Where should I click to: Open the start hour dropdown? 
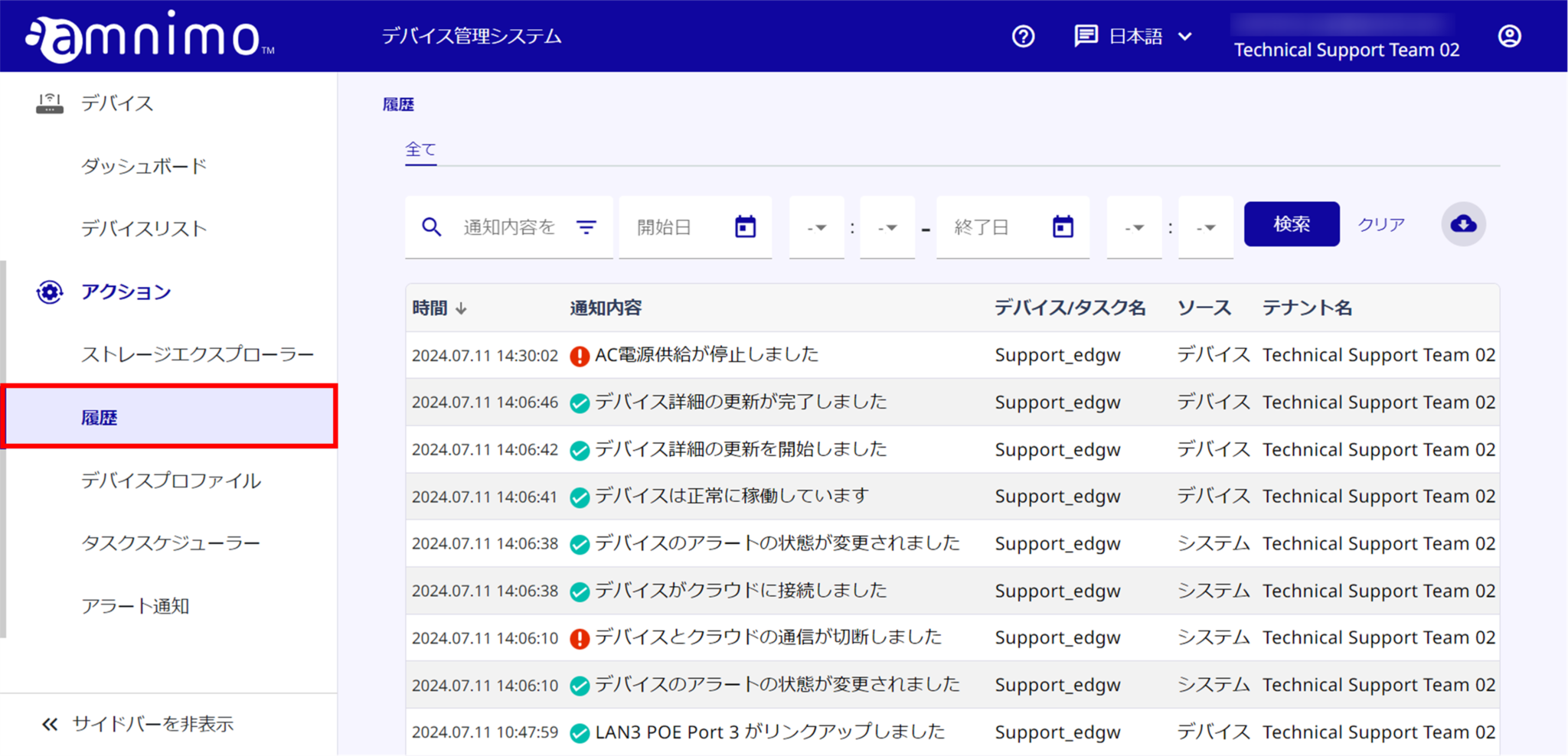[816, 227]
